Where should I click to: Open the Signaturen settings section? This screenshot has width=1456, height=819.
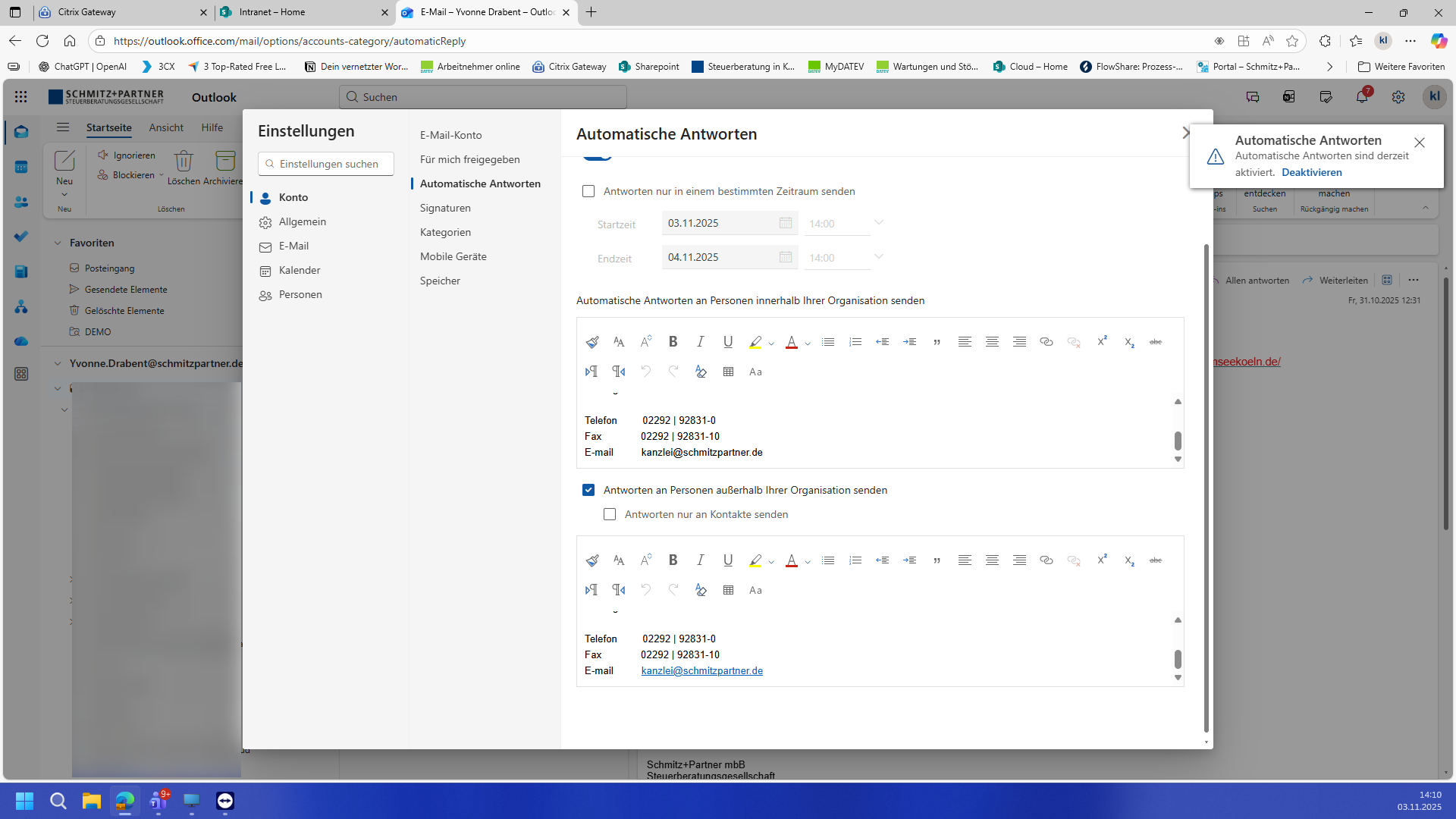pyautogui.click(x=445, y=208)
